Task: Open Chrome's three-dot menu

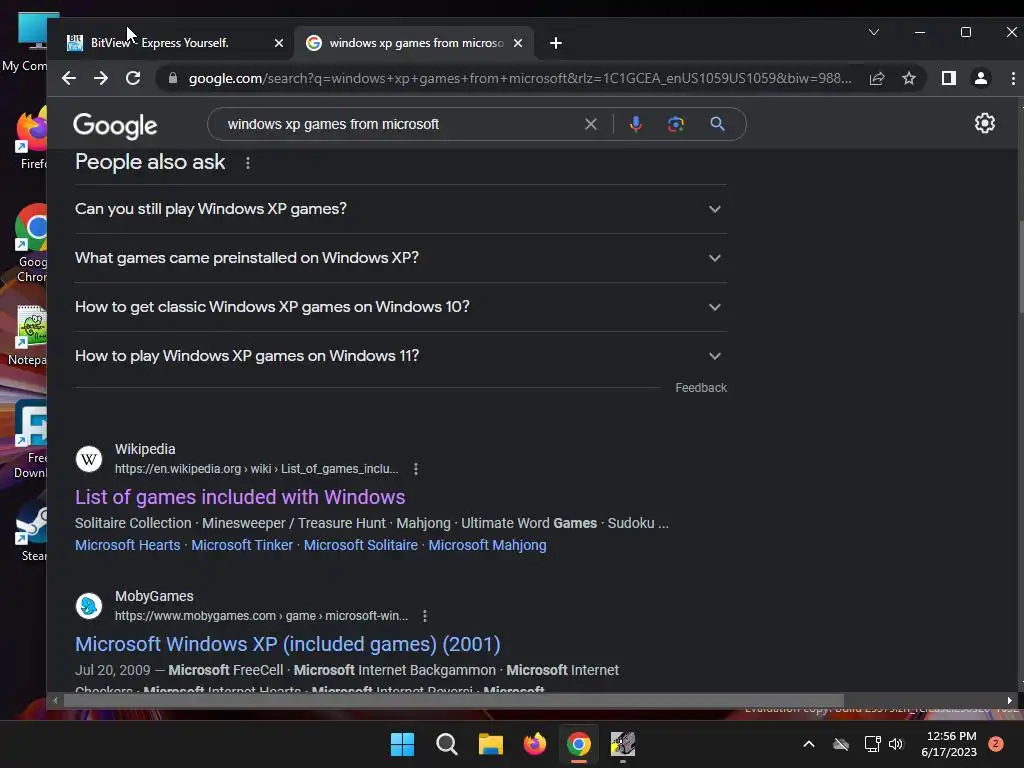Action: [1013, 78]
